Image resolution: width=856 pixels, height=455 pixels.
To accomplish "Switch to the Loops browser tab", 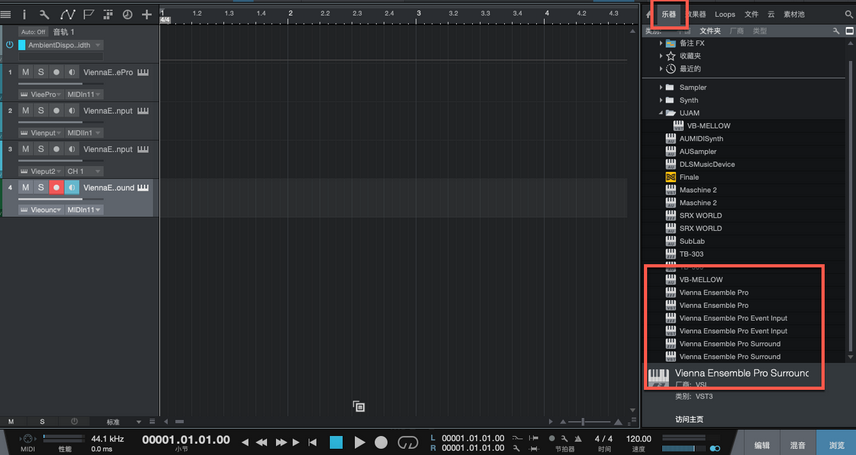I will (725, 14).
